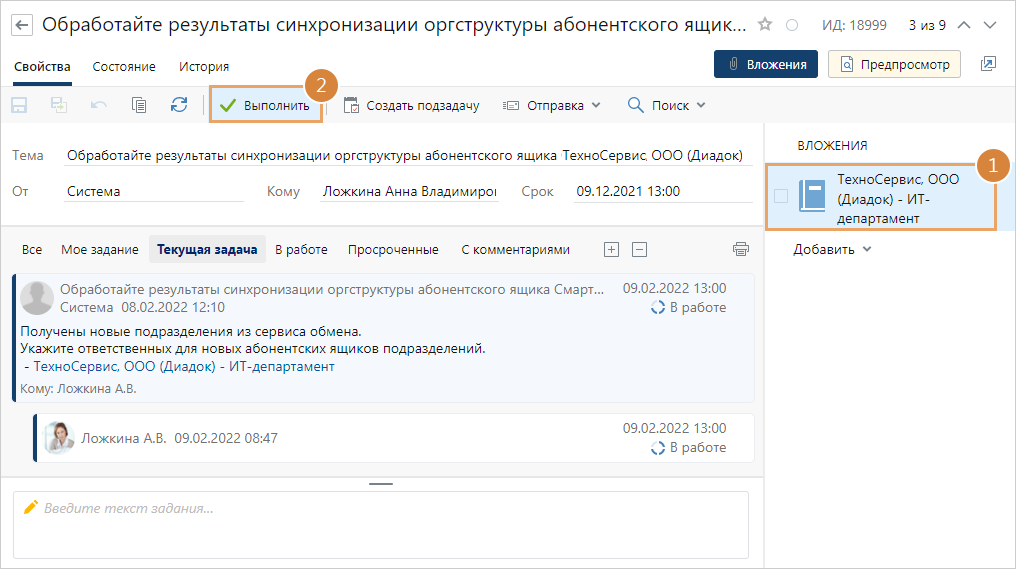Expand the Добавить attachment dropdown

click(832, 249)
